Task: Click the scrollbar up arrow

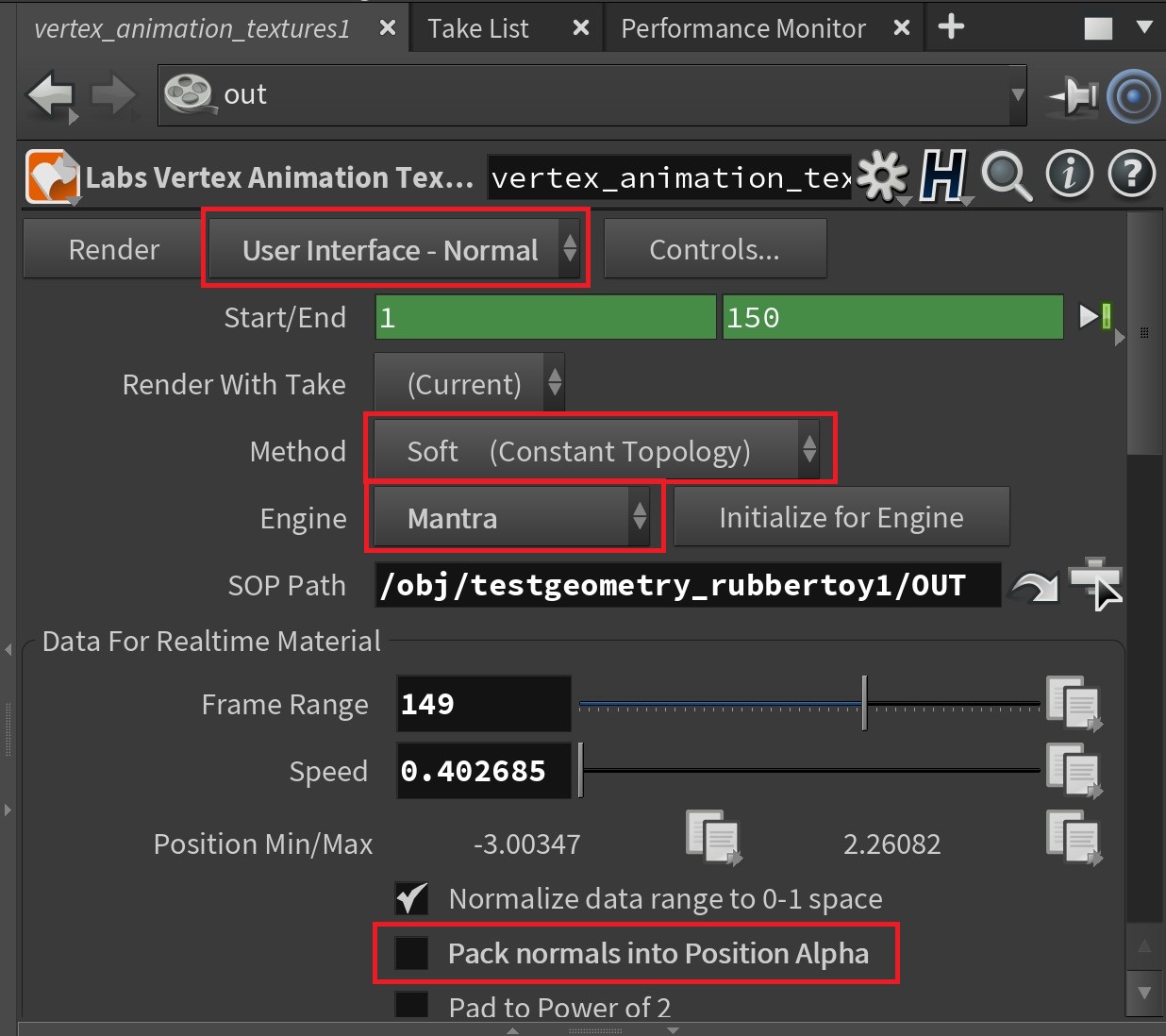Action: pos(1144,946)
